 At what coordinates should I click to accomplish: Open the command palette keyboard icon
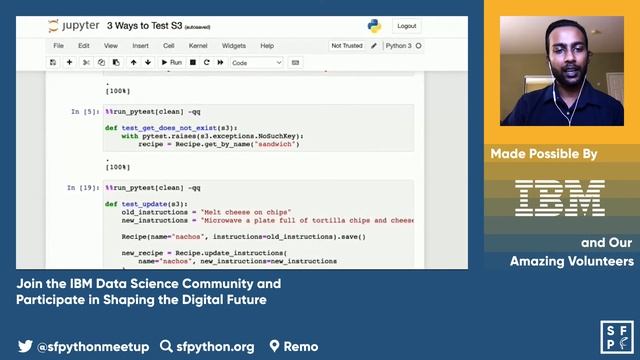tap(296, 63)
